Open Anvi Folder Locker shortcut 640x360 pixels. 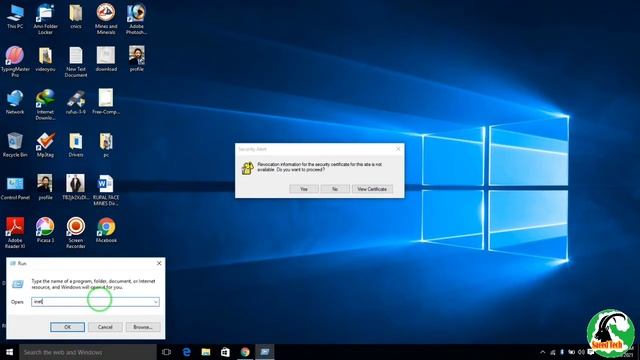(x=45, y=19)
